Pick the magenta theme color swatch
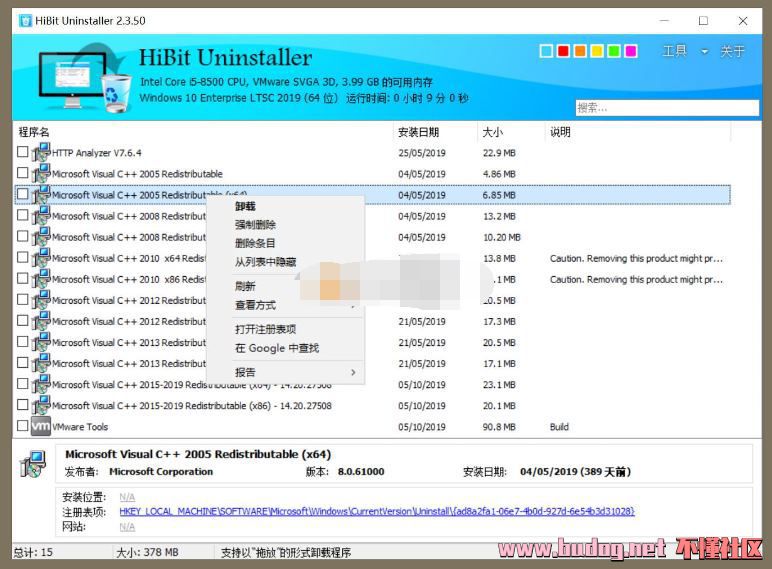The image size is (772, 569). click(x=631, y=51)
